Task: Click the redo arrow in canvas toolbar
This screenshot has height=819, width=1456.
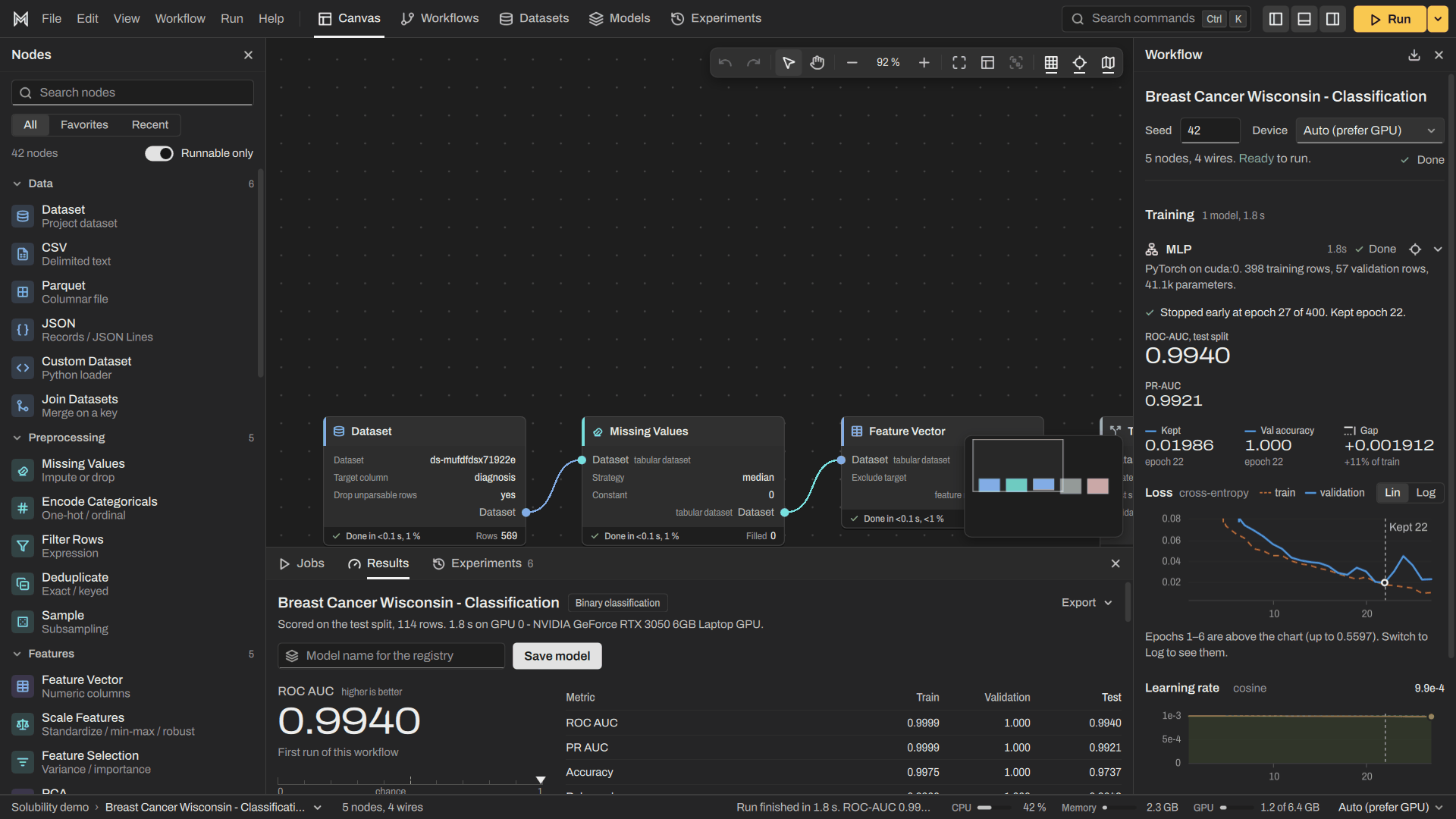Action: [x=753, y=63]
